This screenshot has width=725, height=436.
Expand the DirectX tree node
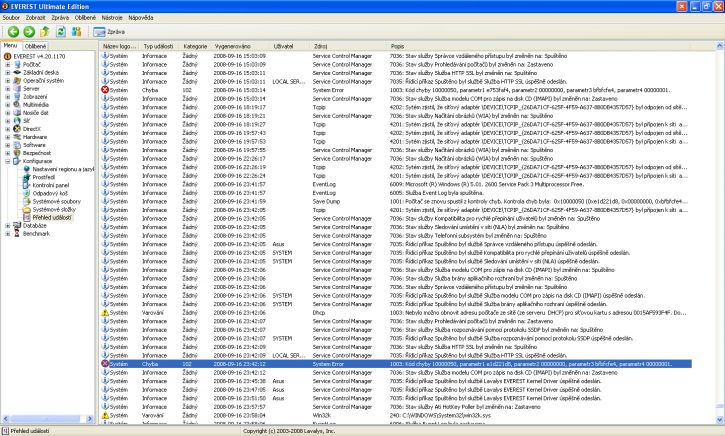tap(7, 129)
